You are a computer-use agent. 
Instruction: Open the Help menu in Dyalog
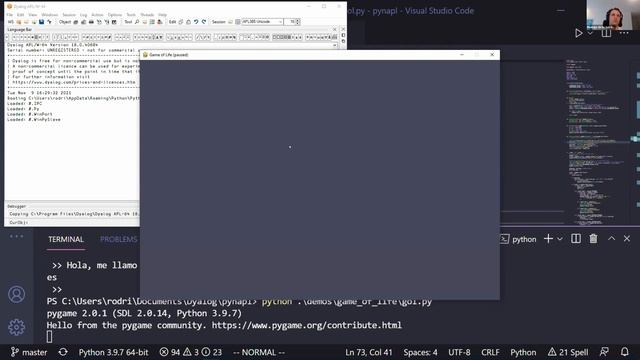(162, 15)
